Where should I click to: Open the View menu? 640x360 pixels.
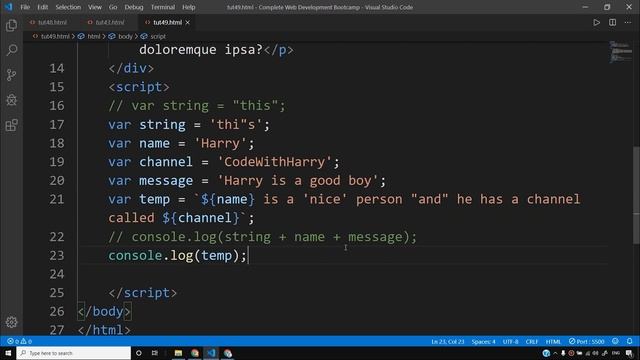(95, 7)
